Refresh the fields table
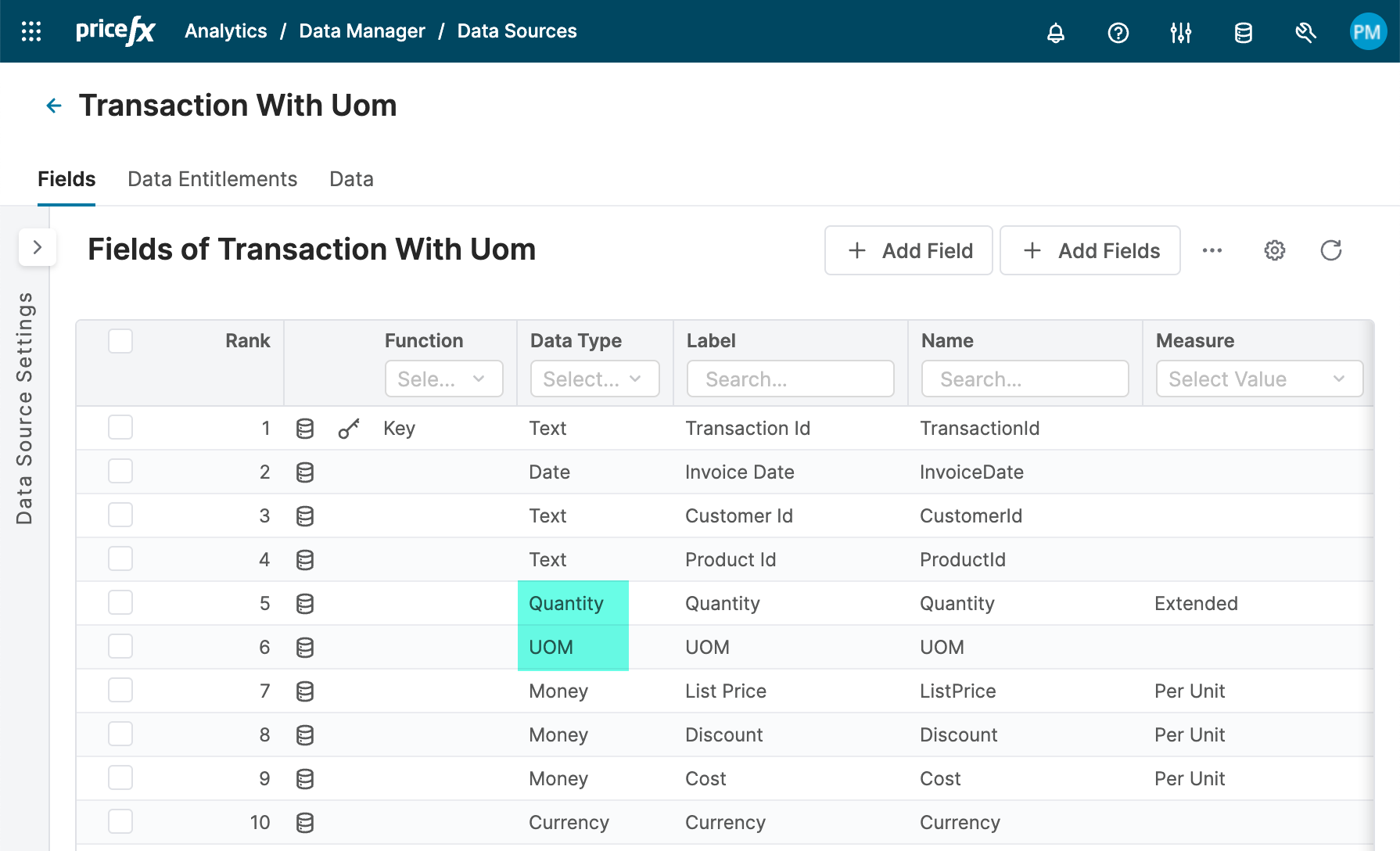Image resolution: width=1400 pixels, height=851 pixels. [x=1331, y=250]
